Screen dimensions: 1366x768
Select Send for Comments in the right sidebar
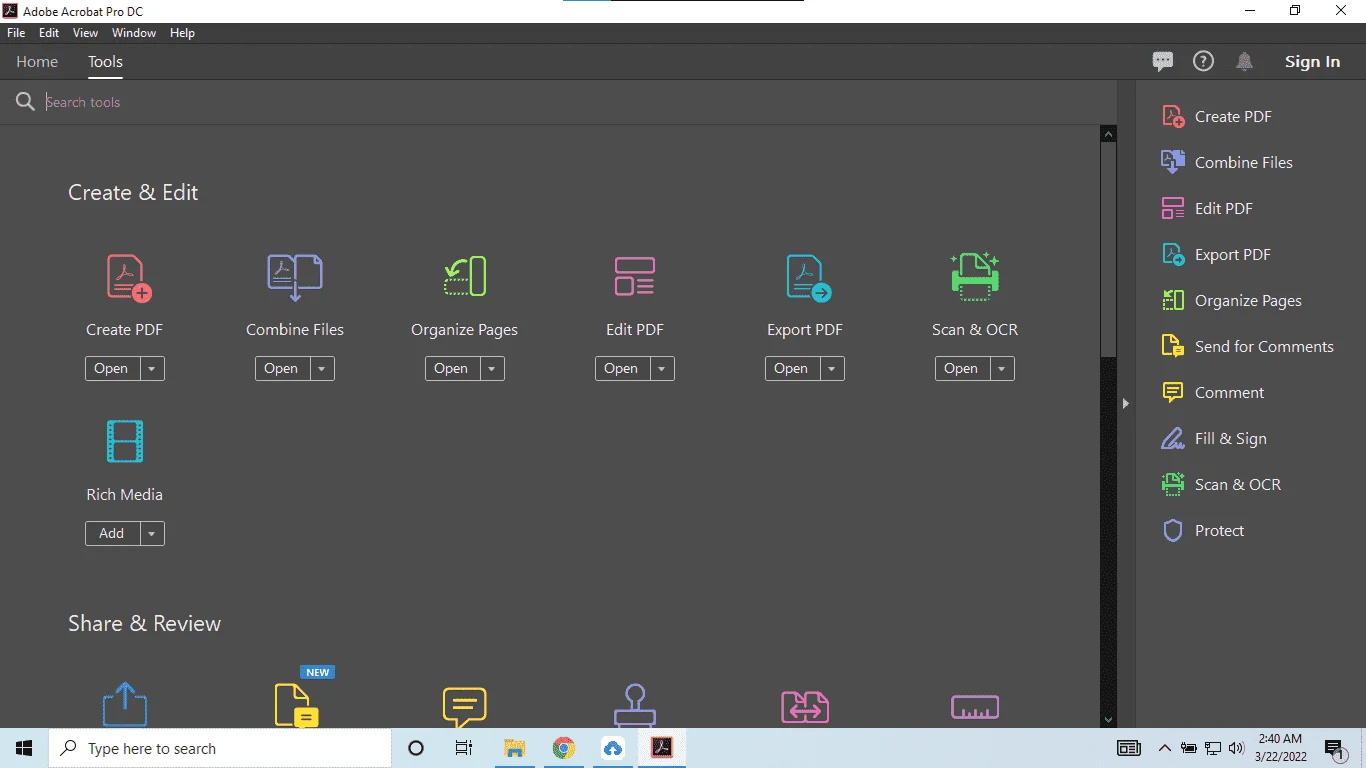(1247, 347)
